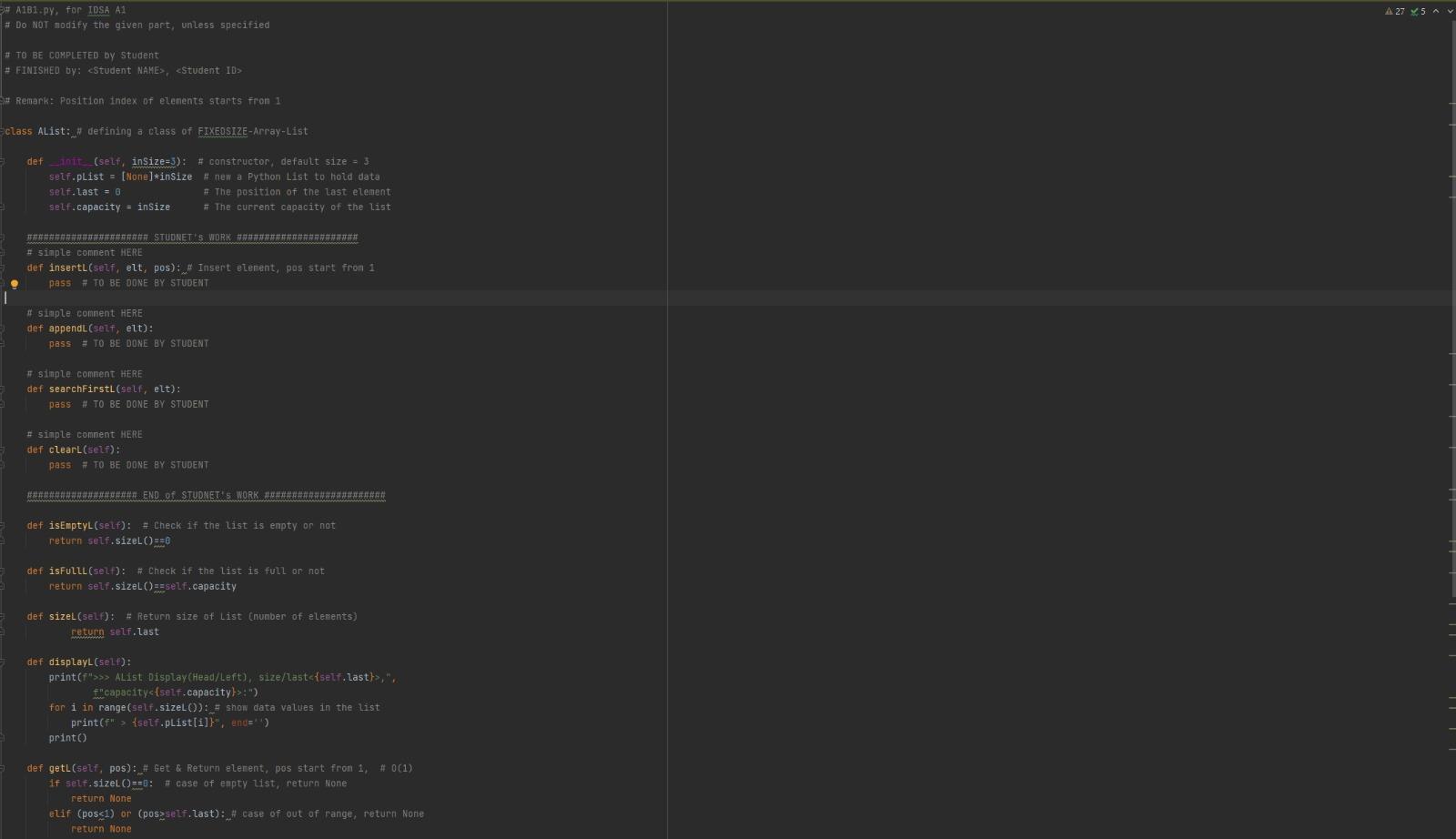Click the '# O(1)' comment
1456x839 pixels.
click(397, 769)
